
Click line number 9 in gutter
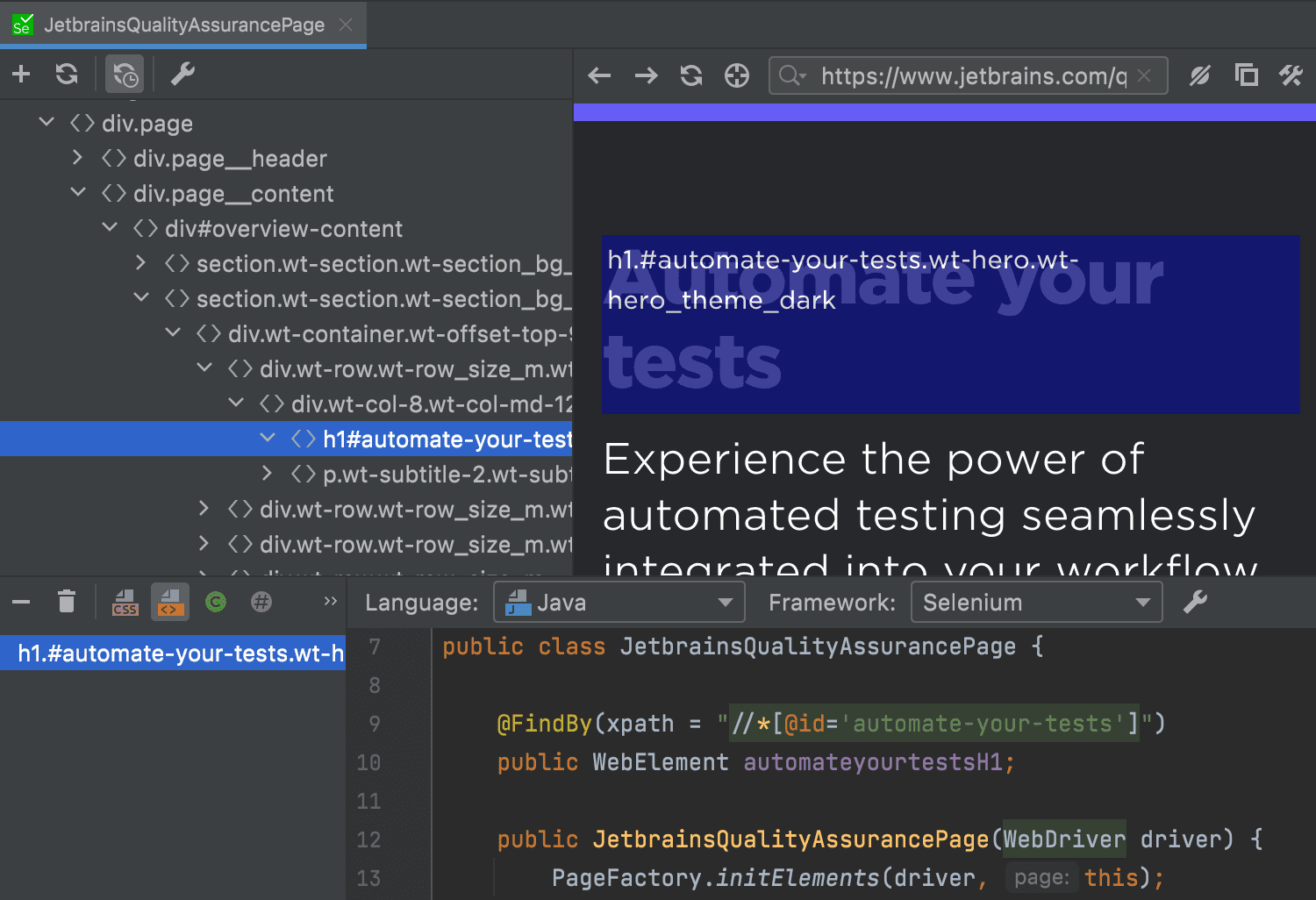[375, 724]
